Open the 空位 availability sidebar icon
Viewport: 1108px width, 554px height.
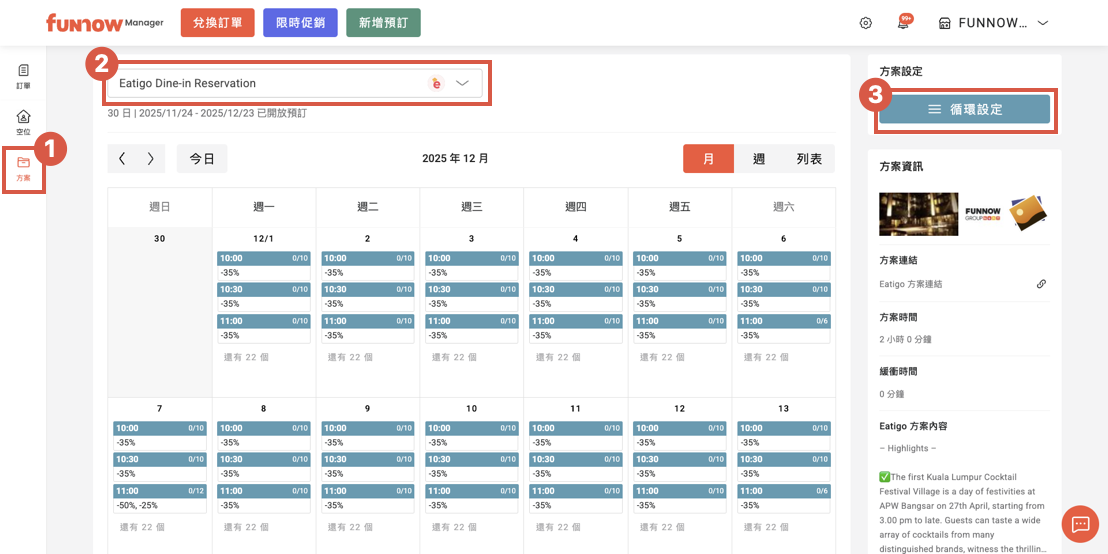(23, 122)
